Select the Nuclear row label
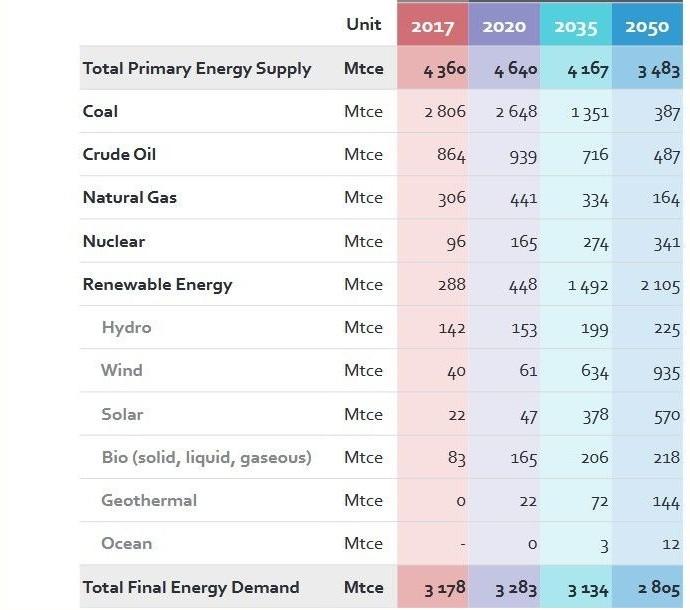 pos(113,241)
